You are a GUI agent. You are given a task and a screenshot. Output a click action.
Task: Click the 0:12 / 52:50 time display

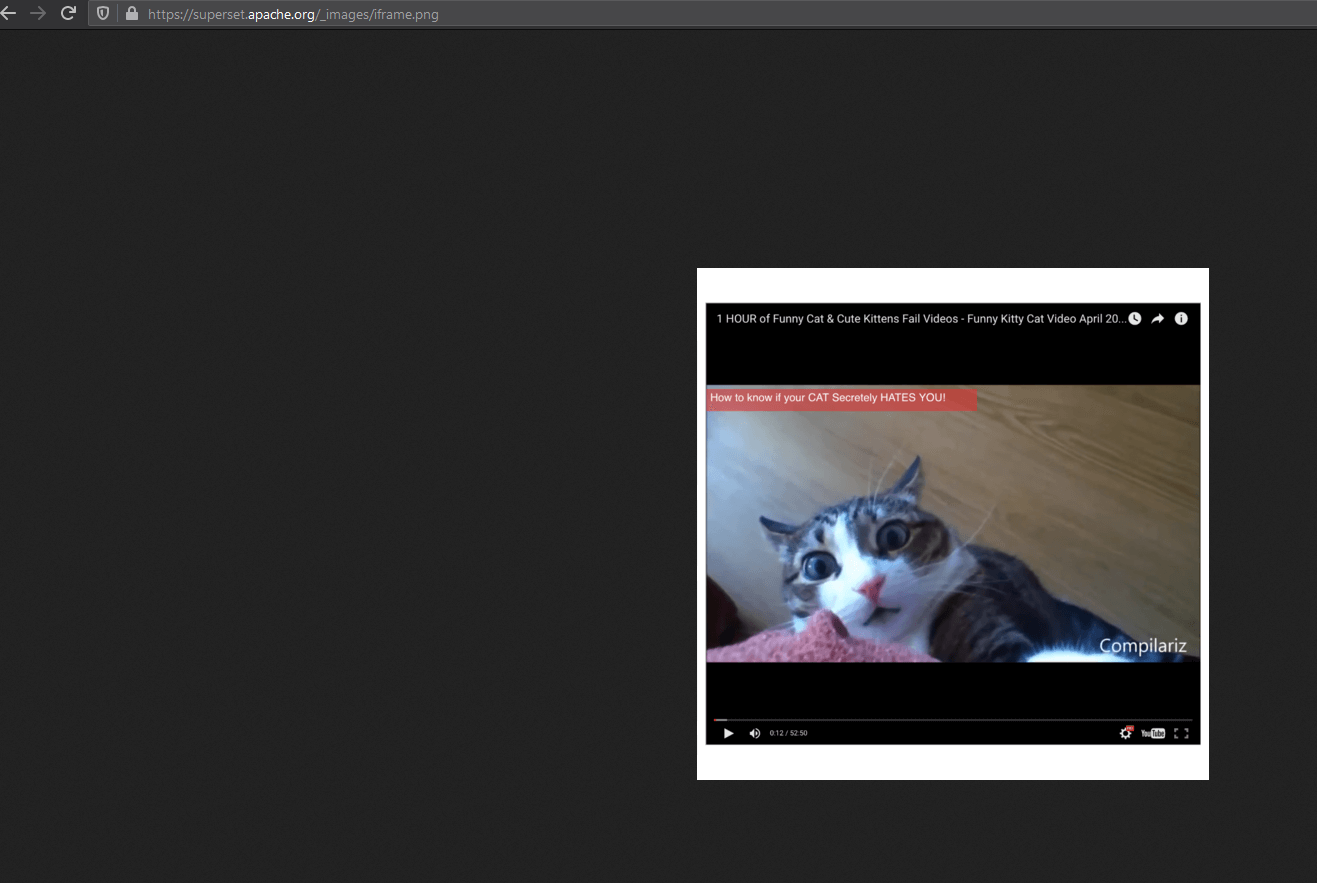[788, 733]
